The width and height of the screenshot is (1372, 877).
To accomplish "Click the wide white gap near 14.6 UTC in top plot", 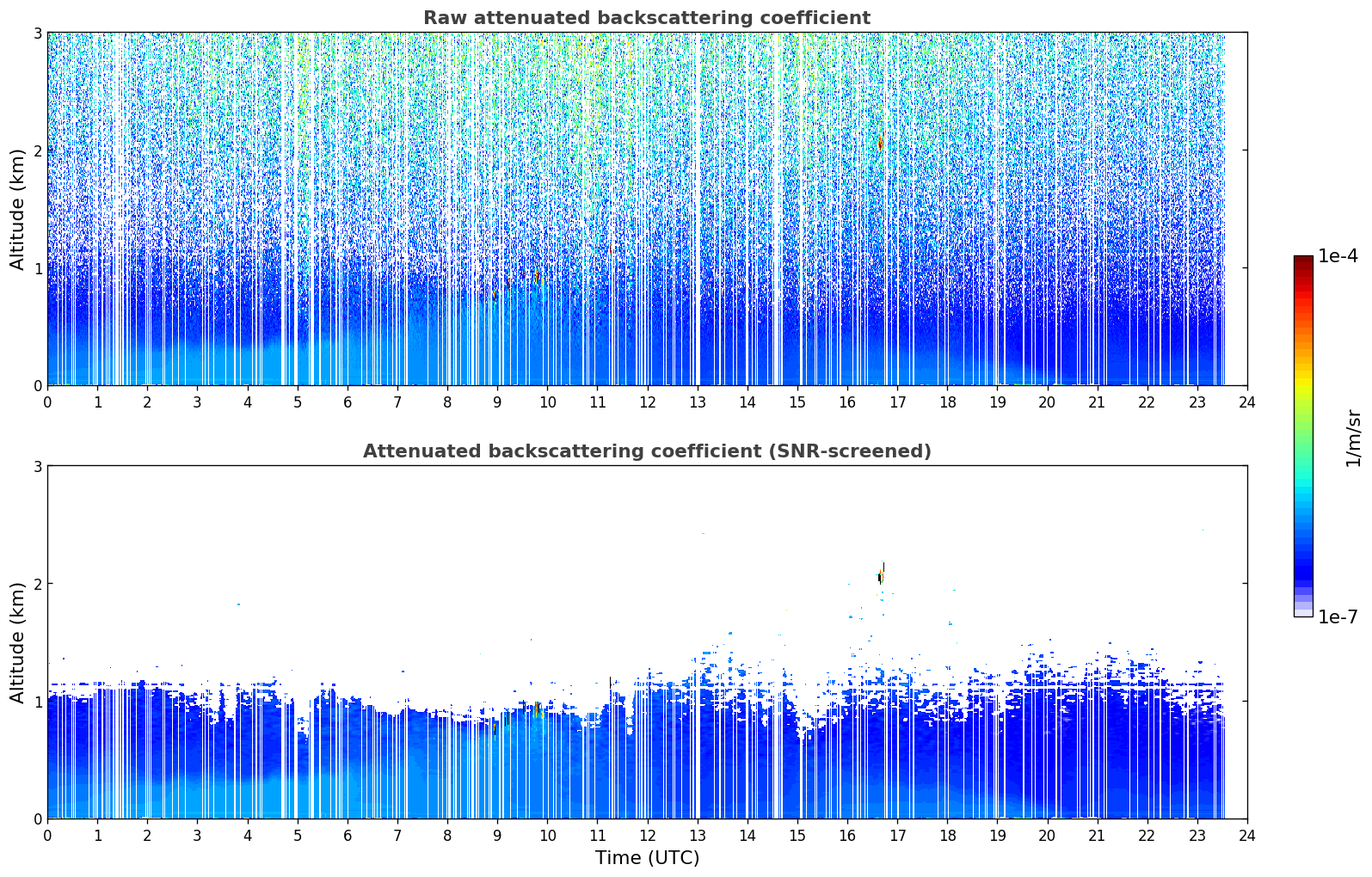I will click(777, 209).
